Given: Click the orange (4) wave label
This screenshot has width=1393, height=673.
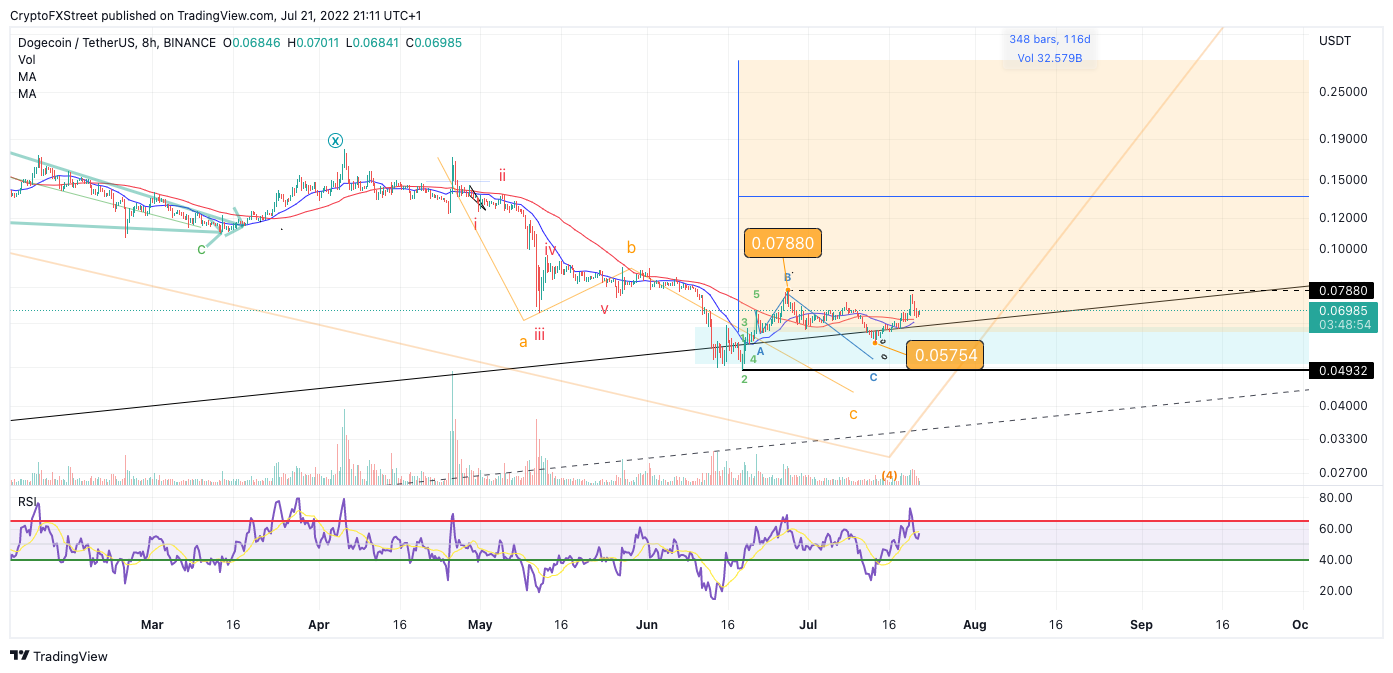Looking at the screenshot, I should 889,475.
